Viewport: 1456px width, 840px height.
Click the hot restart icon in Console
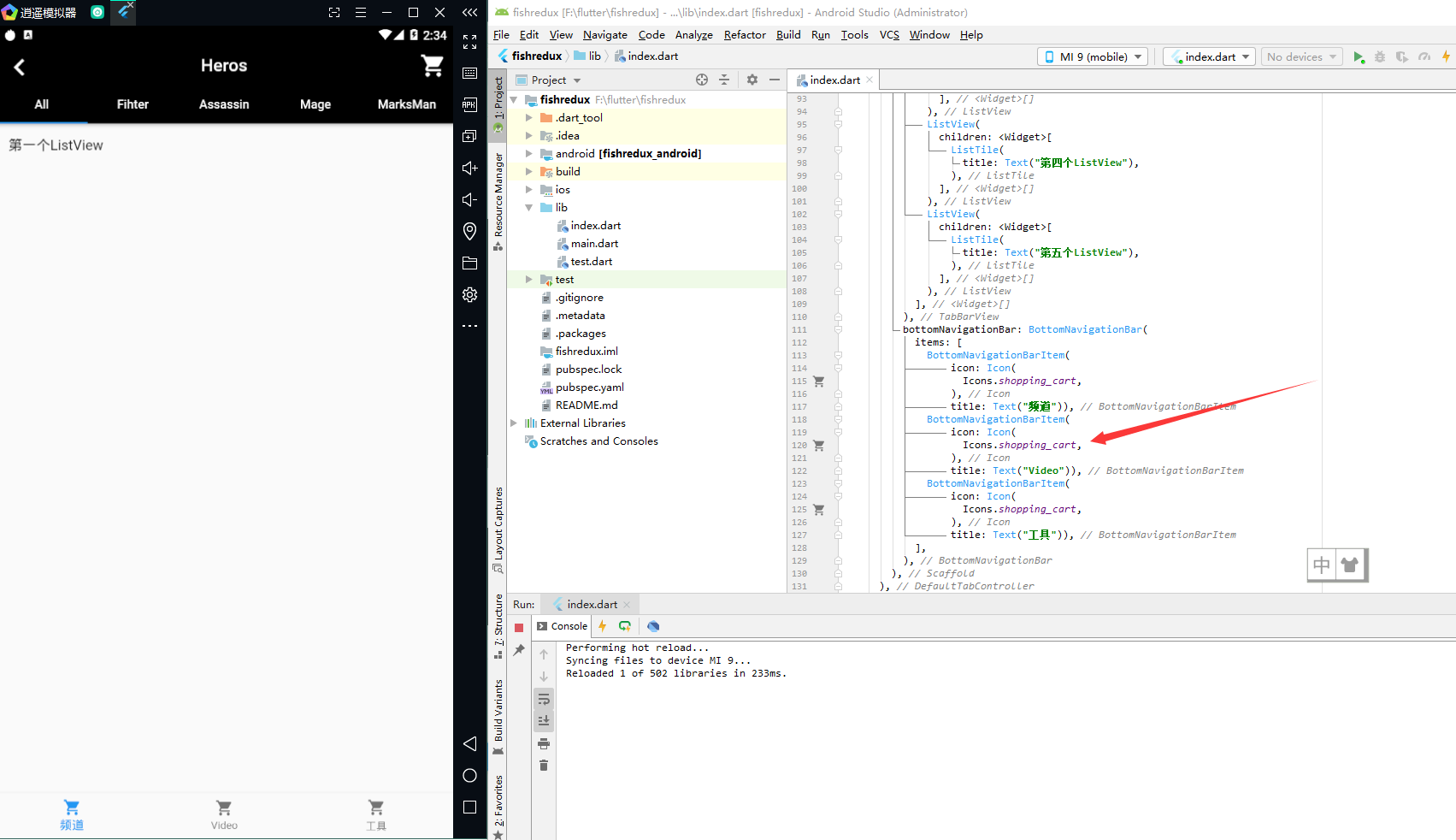pos(625,626)
